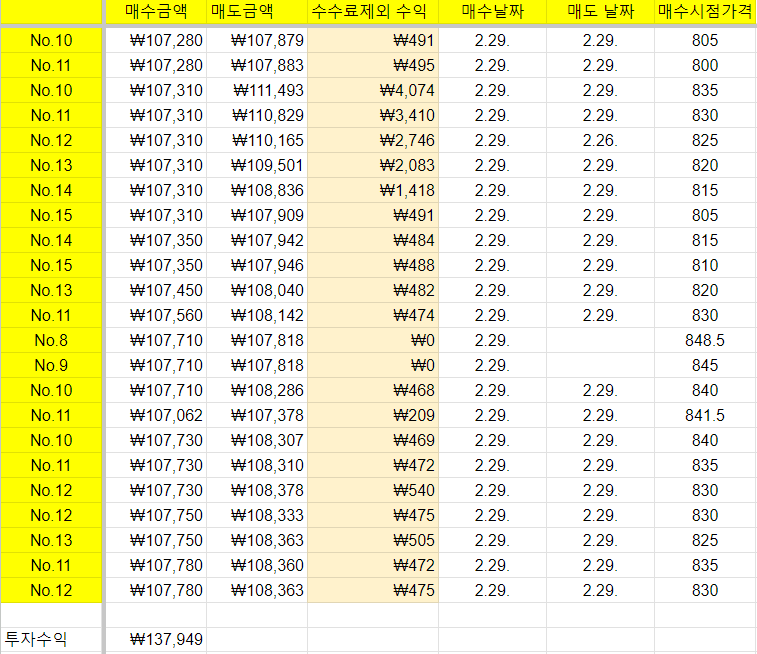The height and width of the screenshot is (654, 757).
Task: Select the ₩482 profit cell
Action: [x=373, y=290]
